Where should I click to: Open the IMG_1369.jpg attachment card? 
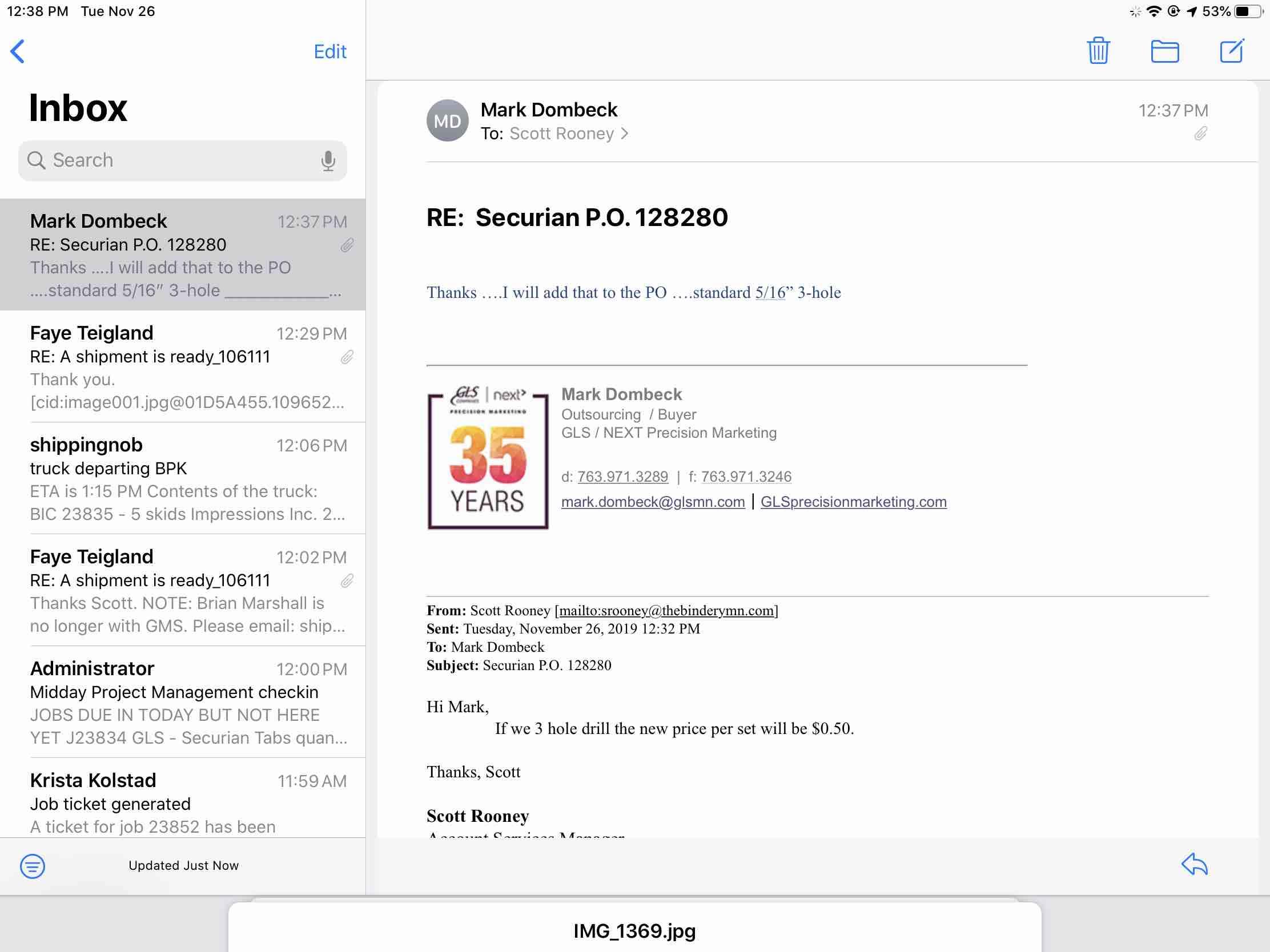(x=634, y=930)
